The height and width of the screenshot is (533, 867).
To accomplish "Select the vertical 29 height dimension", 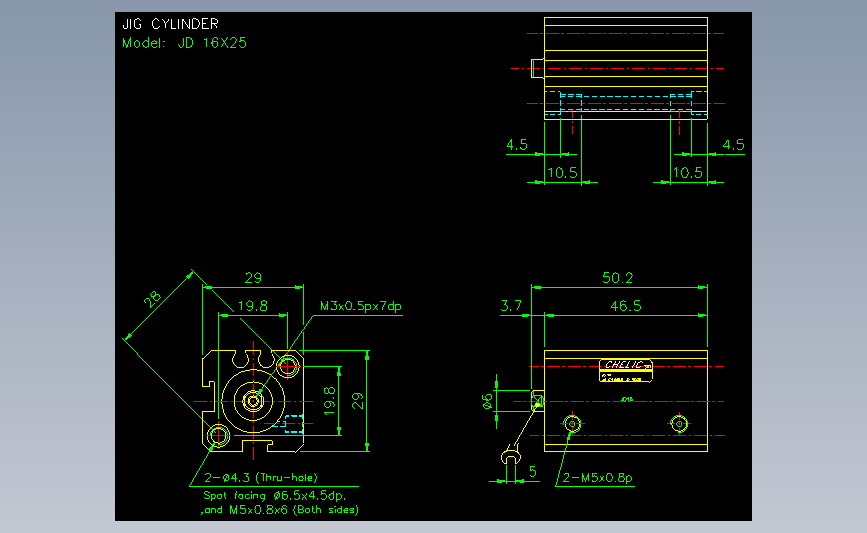I will 358,401.
